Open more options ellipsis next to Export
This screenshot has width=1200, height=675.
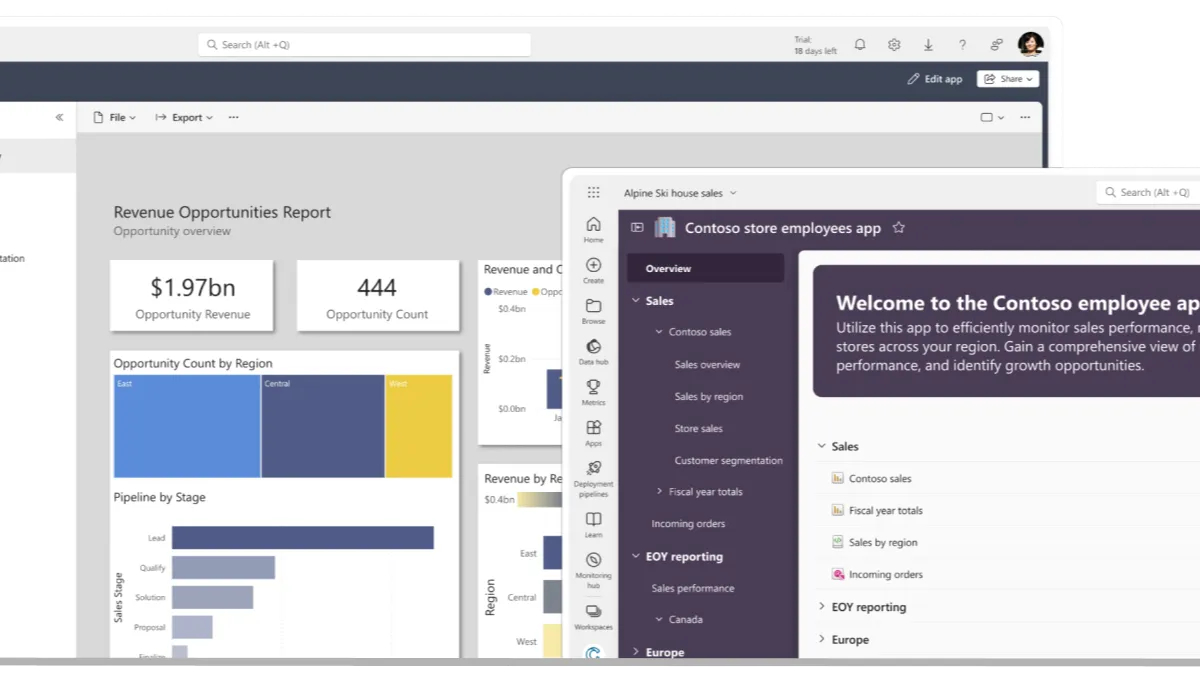point(233,117)
